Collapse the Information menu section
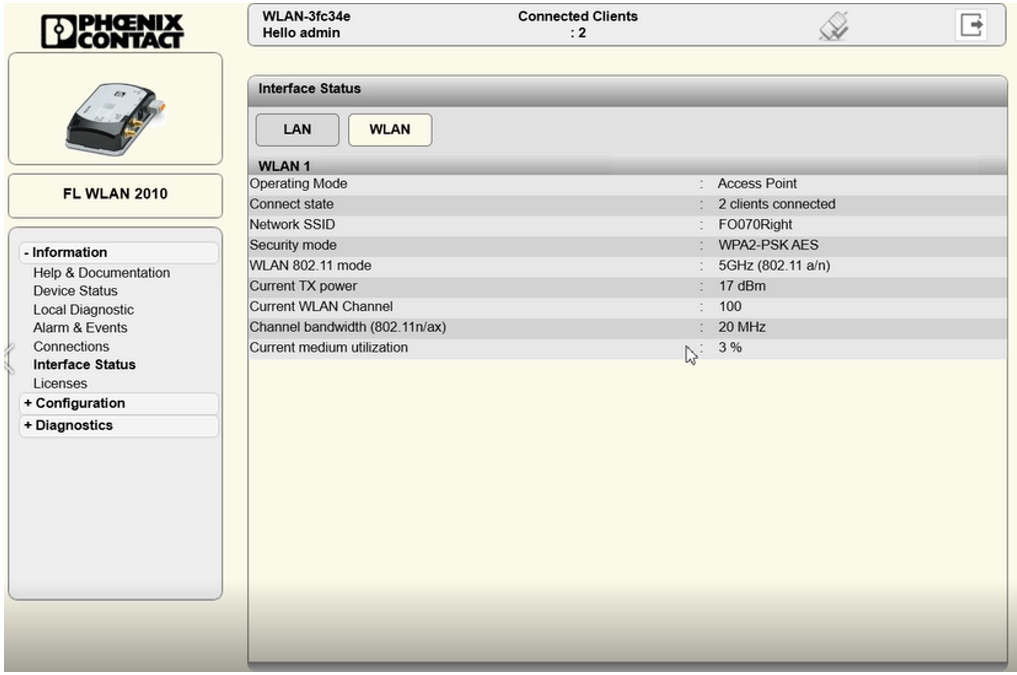The width and height of the screenshot is (1017, 675). pyautogui.click(x=70, y=253)
